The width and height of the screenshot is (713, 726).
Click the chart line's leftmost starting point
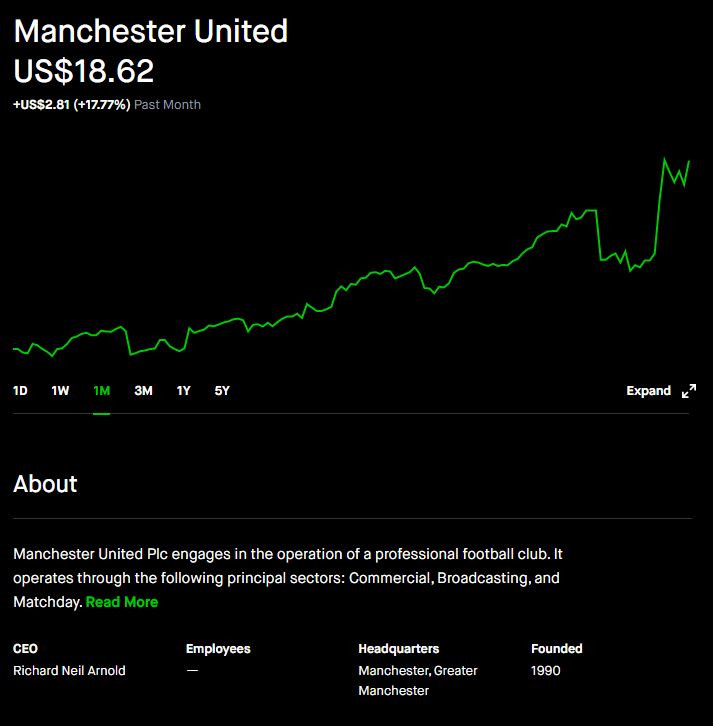point(14,349)
